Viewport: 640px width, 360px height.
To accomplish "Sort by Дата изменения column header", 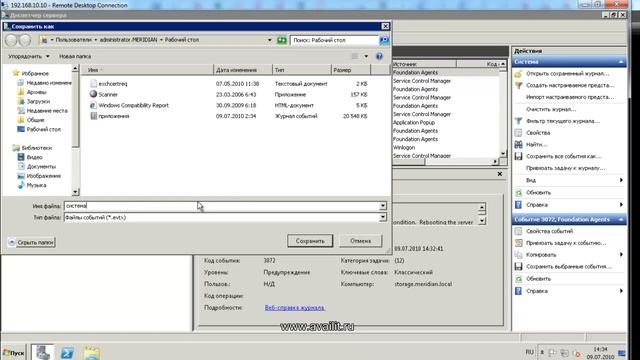I will coord(243,70).
